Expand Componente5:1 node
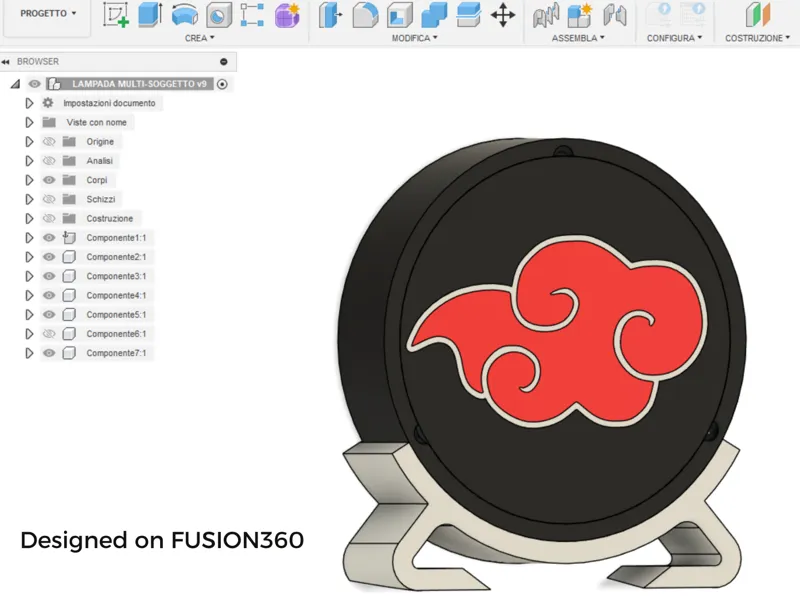Screen dimensions: 800x600 29,315
